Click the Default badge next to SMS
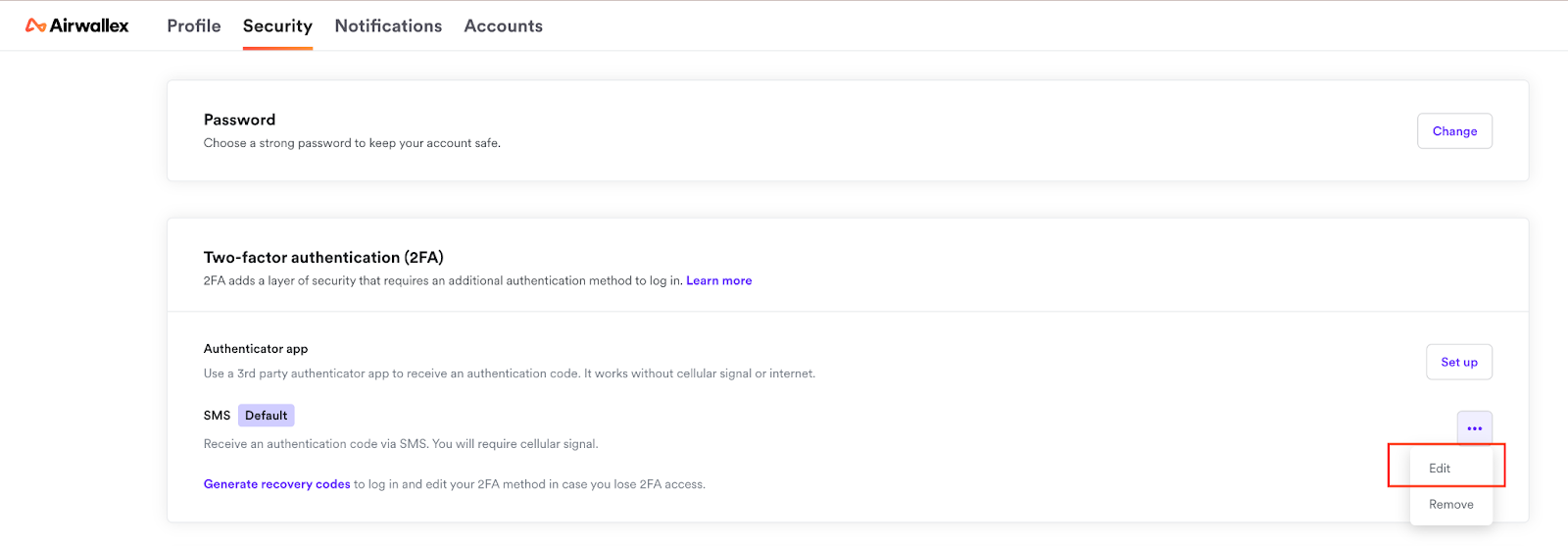1568x546 pixels. click(x=266, y=416)
